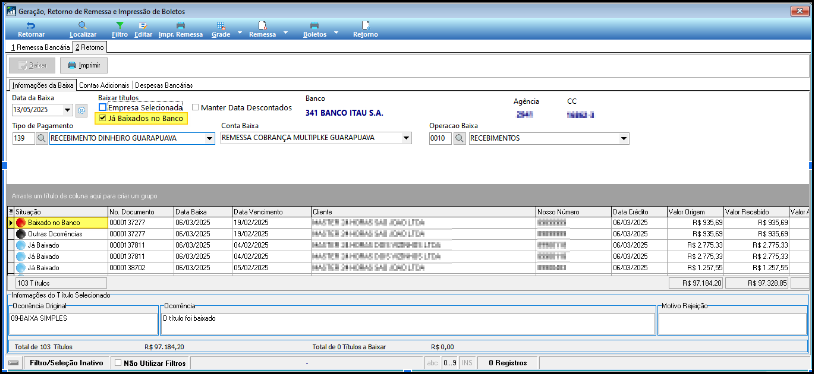Click the black status ball of Outras Ocorrências row
814x374 pixels.
[x=21, y=234]
